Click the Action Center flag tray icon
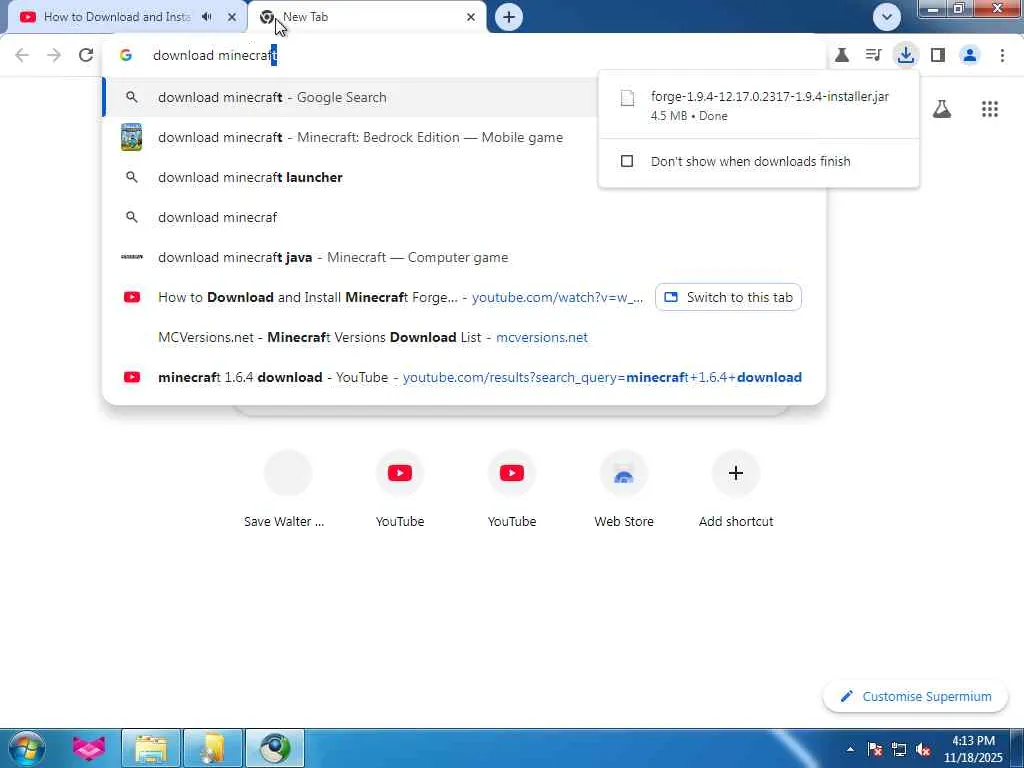The image size is (1024, 768). pyautogui.click(x=874, y=749)
